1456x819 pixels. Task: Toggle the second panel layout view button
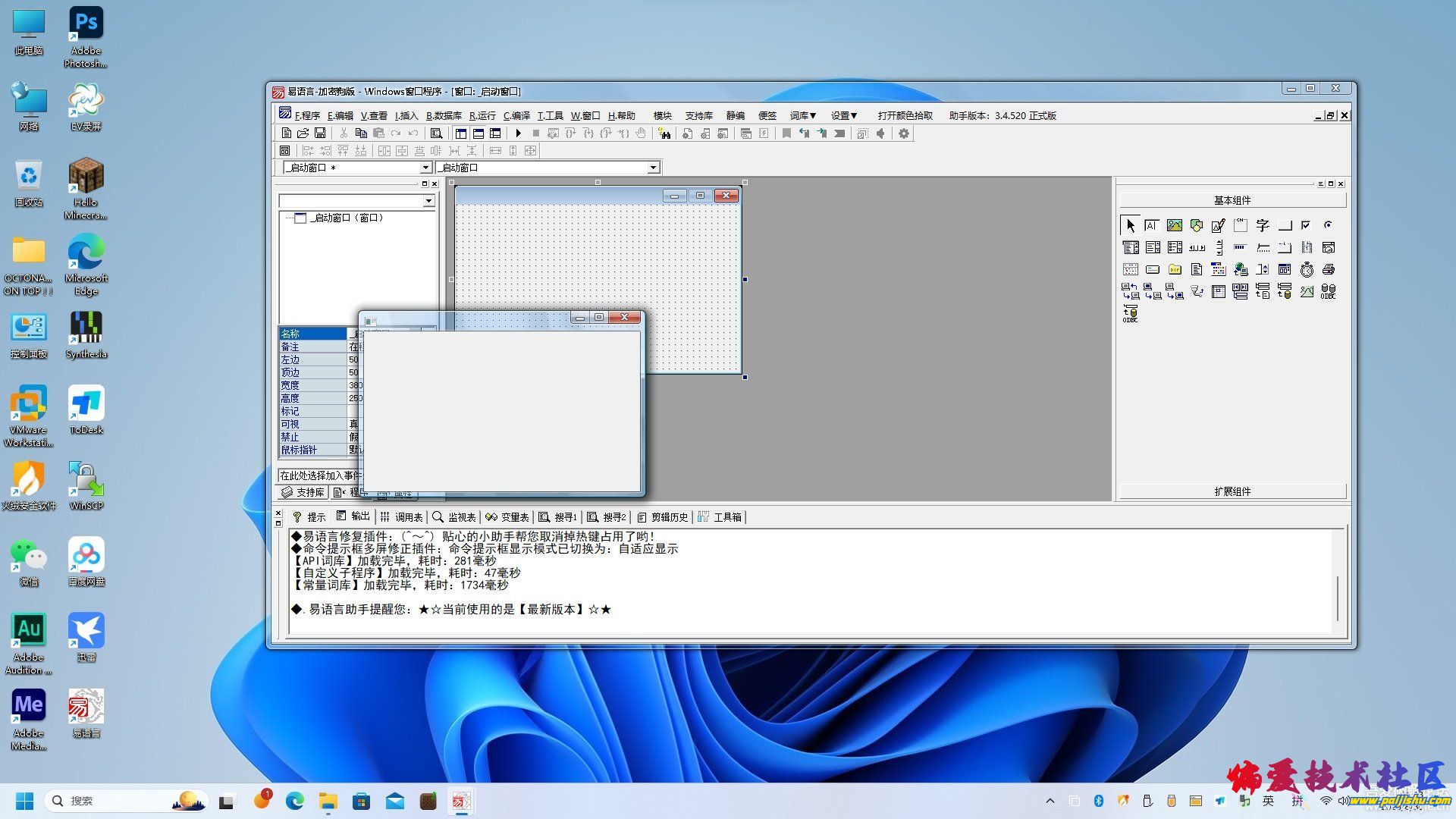(x=478, y=133)
